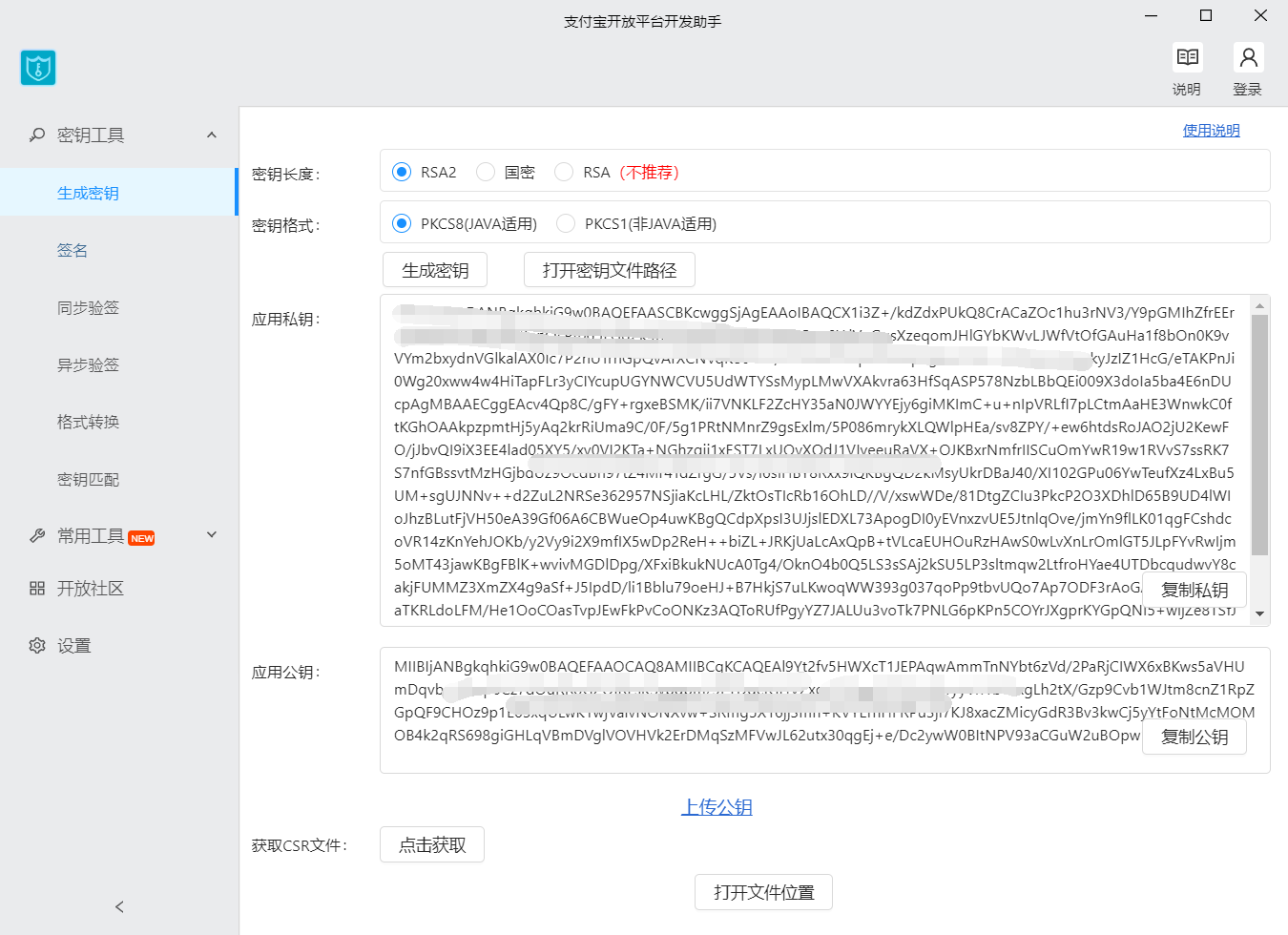1288x935 pixels.
Task: Choose PKCS1(非JAVA适用) key format
Action: [566, 223]
